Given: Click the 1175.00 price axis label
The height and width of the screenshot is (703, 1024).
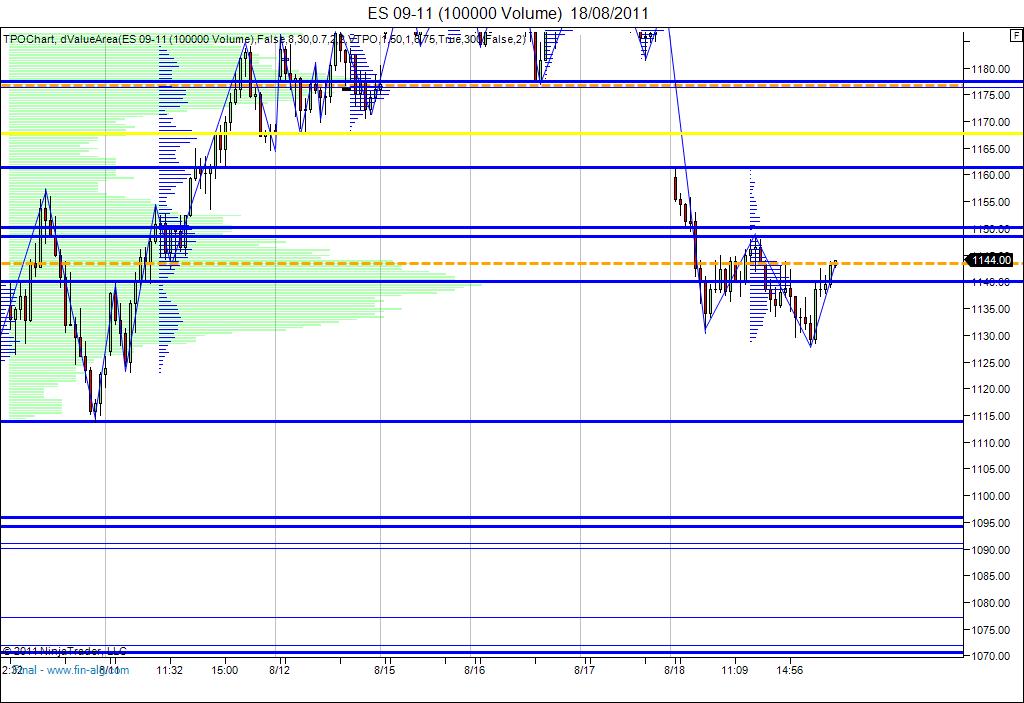Looking at the screenshot, I should (991, 95).
